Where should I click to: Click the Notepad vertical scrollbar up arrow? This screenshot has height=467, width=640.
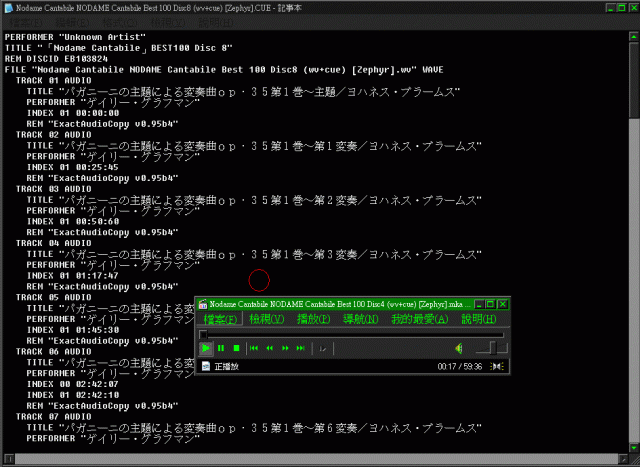coord(633,37)
